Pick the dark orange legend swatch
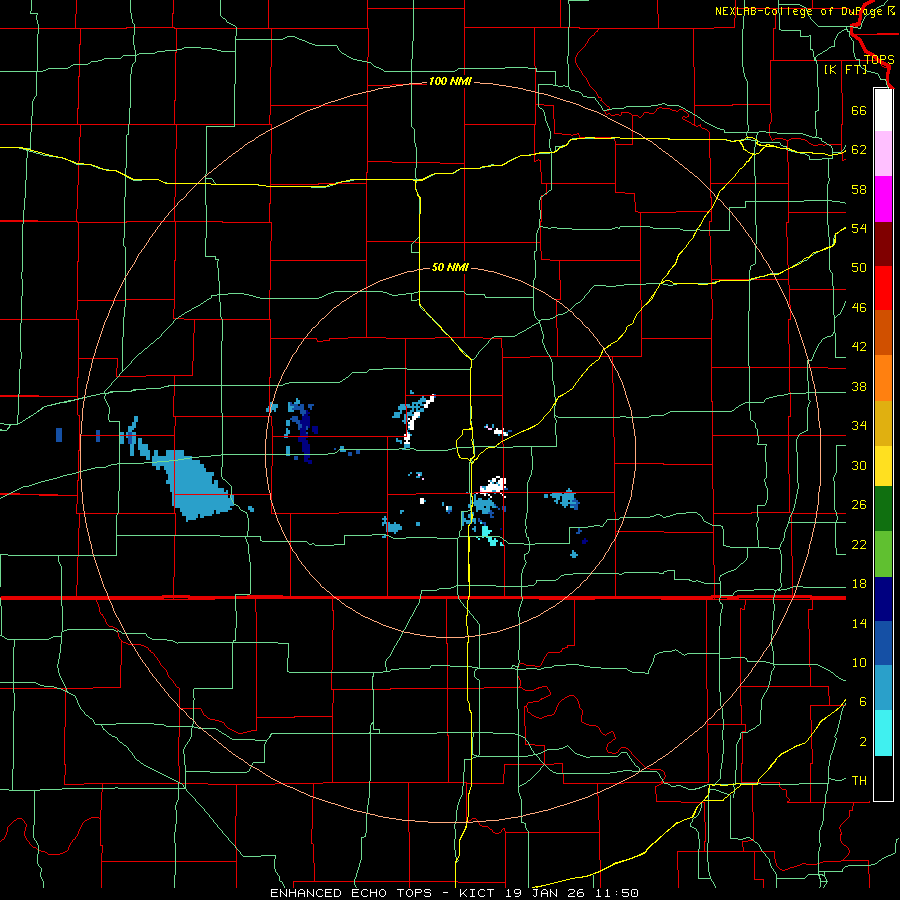Image resolution: width=900 pixels, height=900 pixels. coord(883,333)
